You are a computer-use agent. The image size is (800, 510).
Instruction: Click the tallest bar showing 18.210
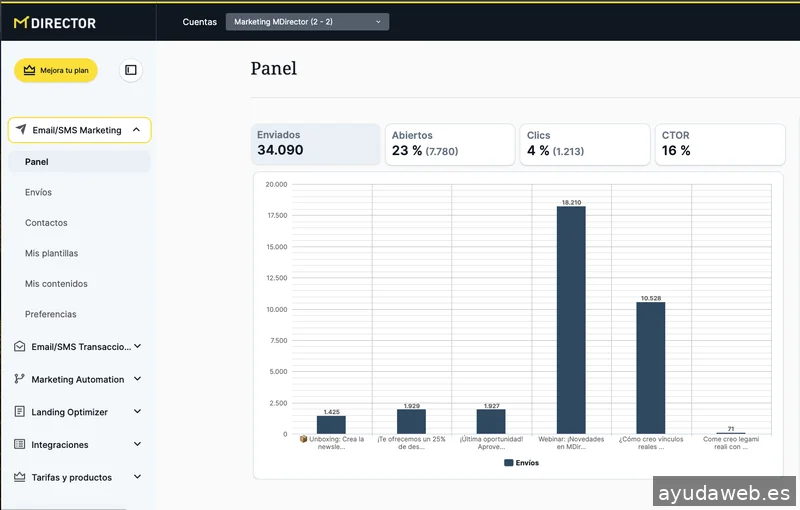click(571, 320)
